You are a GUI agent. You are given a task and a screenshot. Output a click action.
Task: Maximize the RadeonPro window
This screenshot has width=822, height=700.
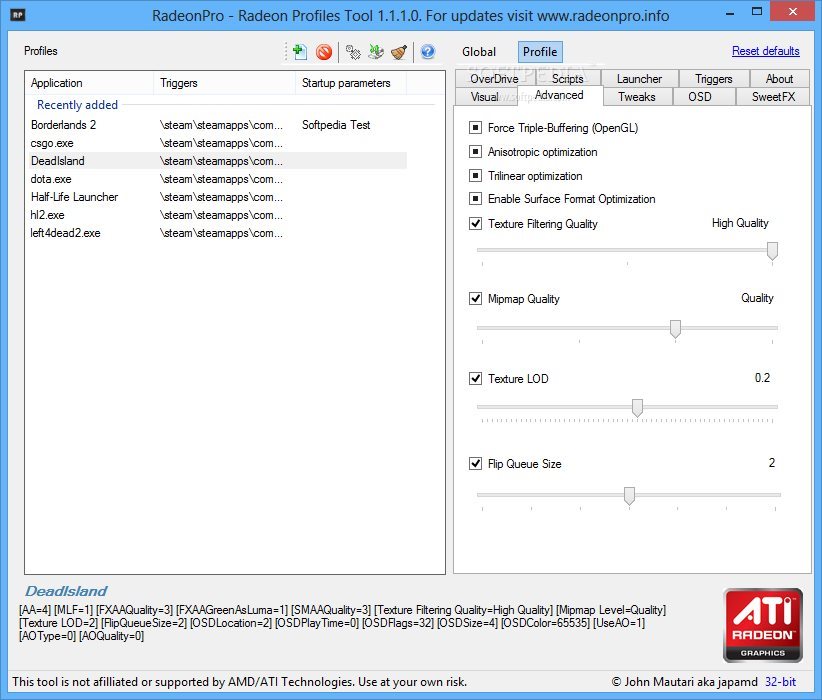point(756,12)
